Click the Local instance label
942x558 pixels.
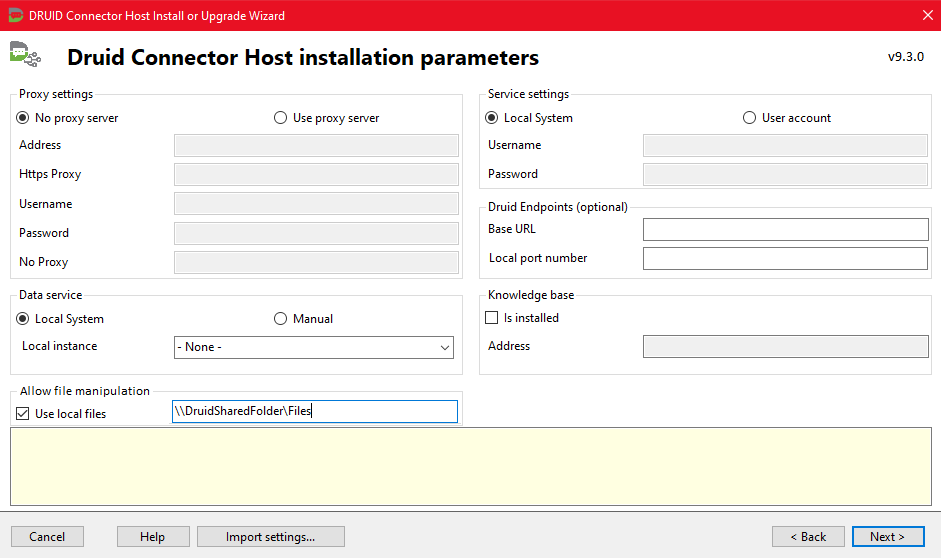coord(59,346)
